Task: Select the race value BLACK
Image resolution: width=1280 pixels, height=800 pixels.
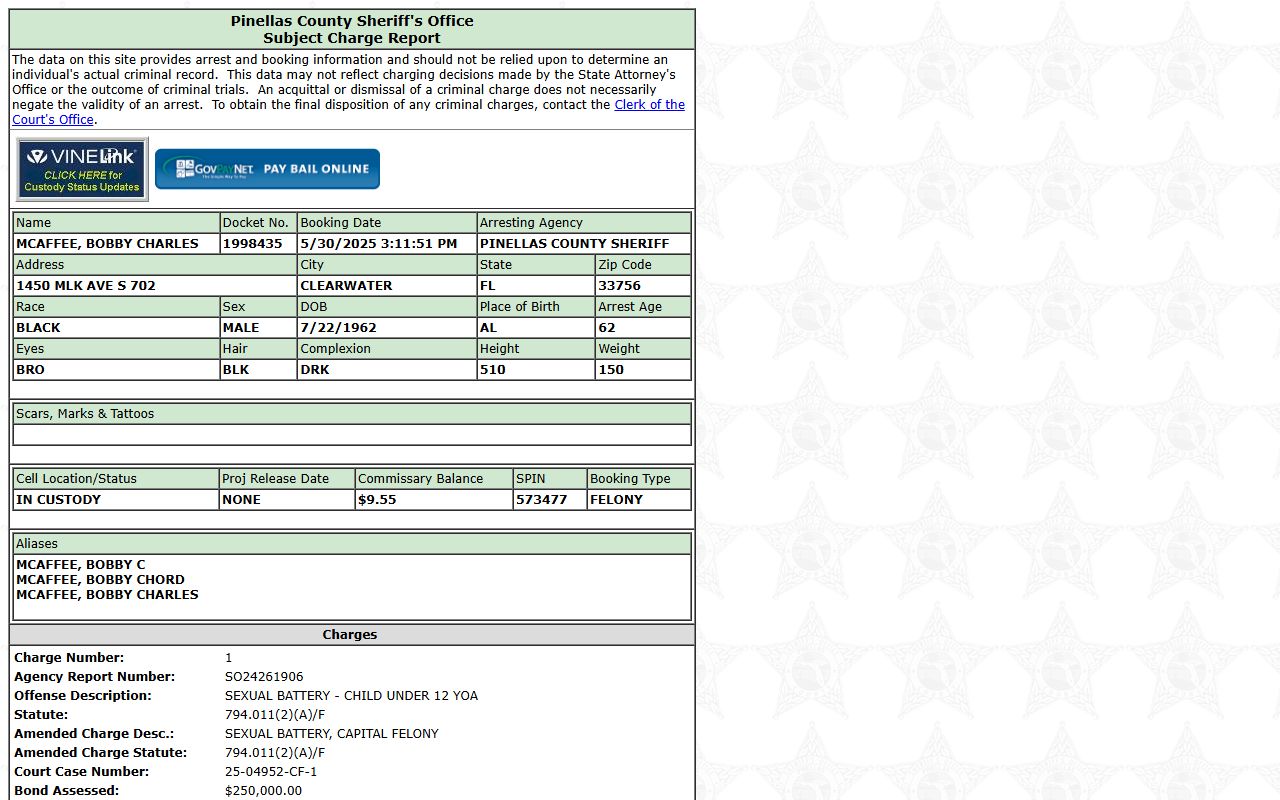Action: coord(117,328)
